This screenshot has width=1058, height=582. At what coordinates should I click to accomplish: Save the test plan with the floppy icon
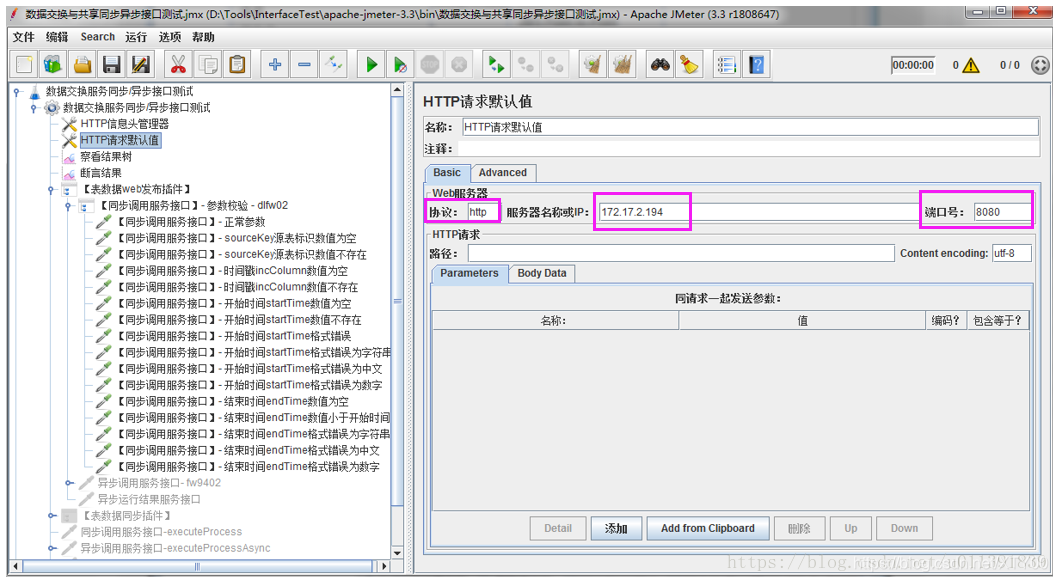[x=111, y=65]
